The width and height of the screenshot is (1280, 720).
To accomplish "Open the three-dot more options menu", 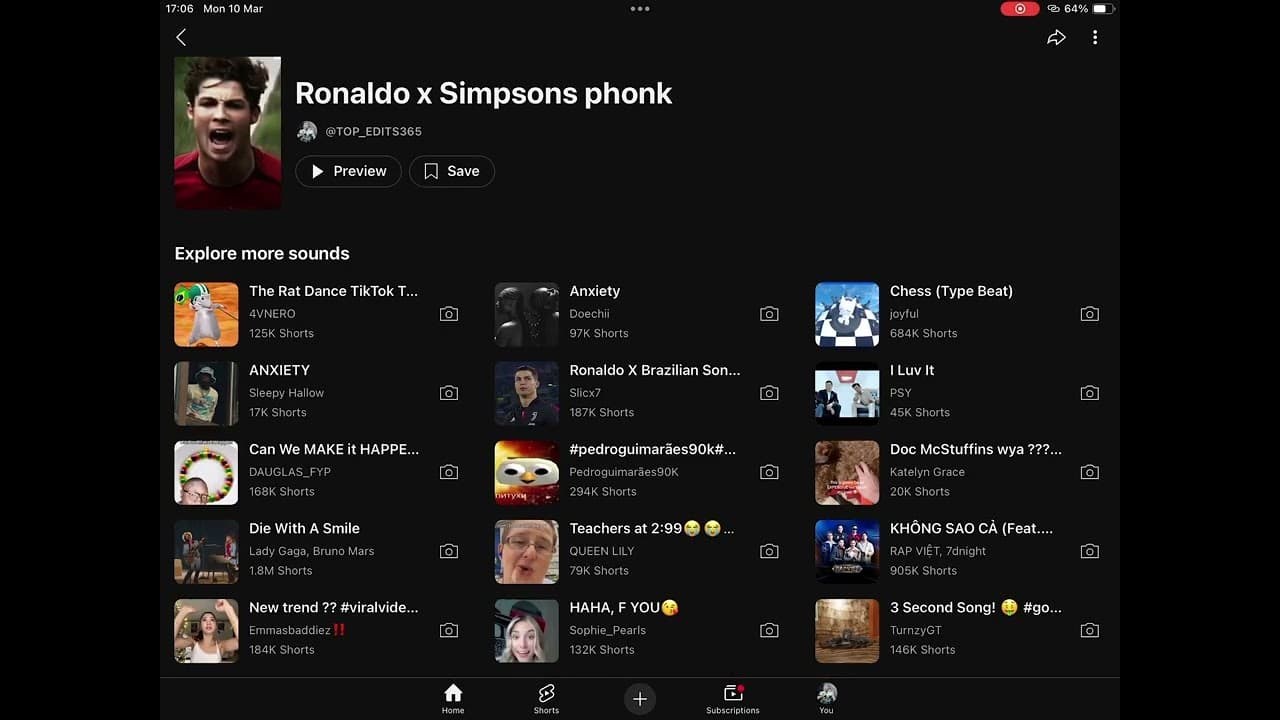I will tap(1095, 37).
